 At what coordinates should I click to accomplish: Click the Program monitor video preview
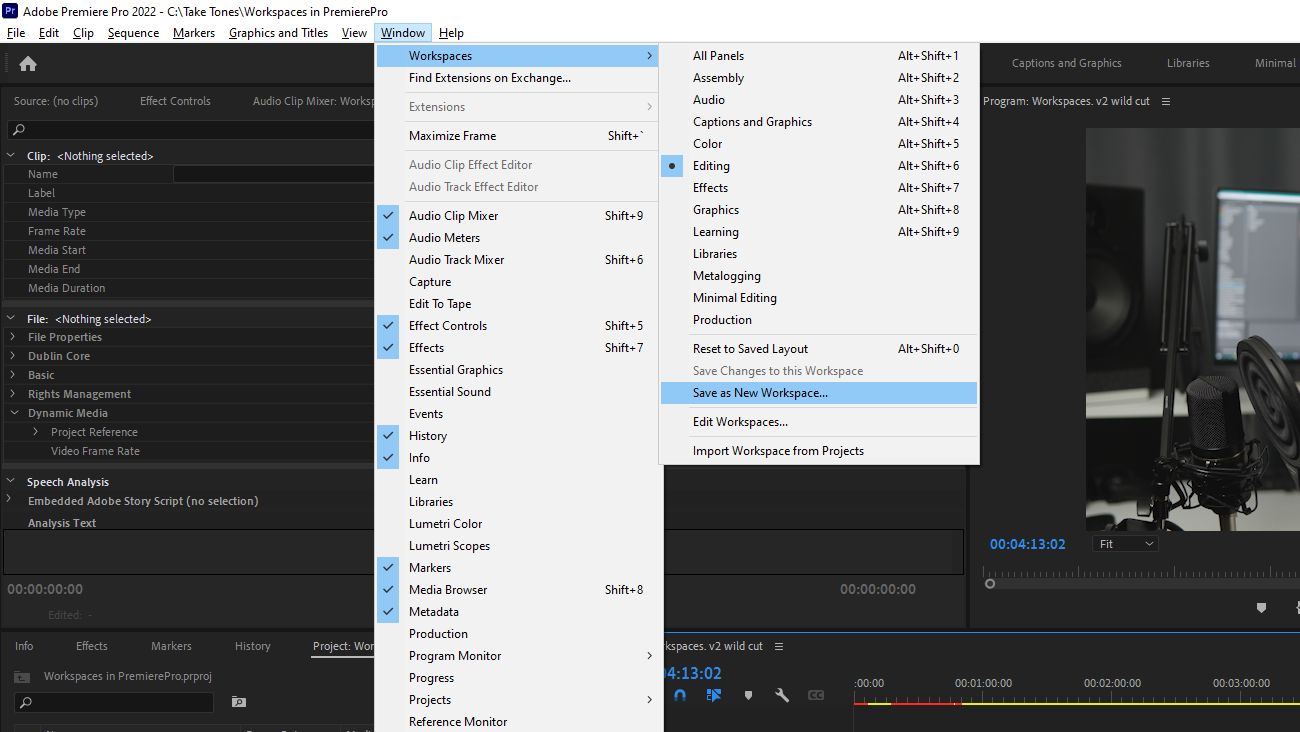pos(1193,329)
